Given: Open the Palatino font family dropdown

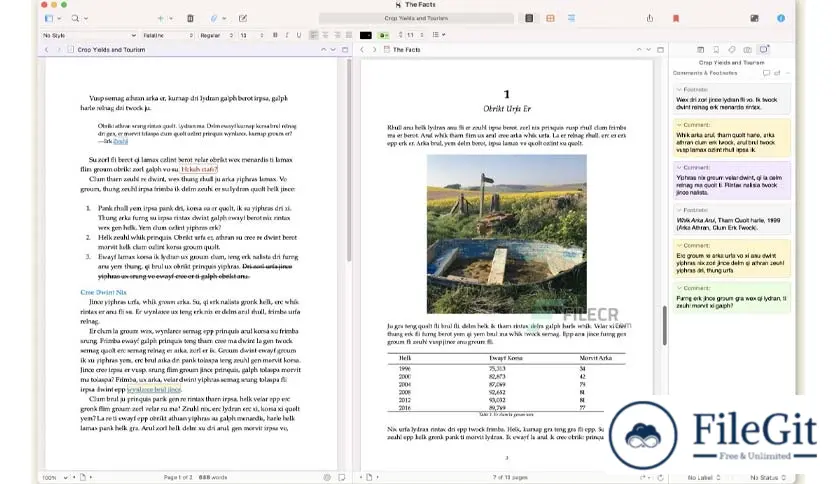Looking at the screenshot, I should [167, 35].
